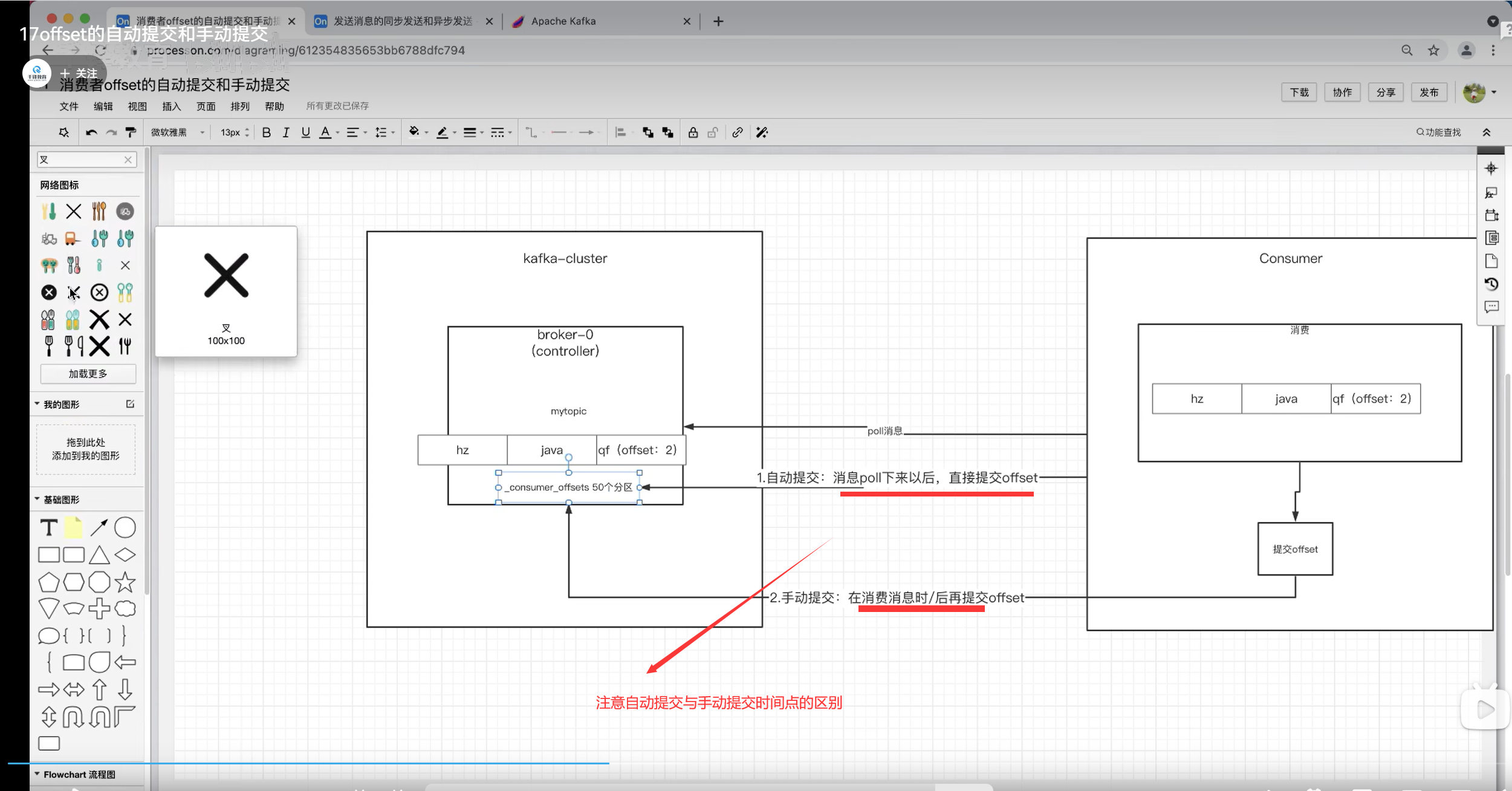Click the insert hyperlink icon
1512x791 pixels.
(737, 132)
